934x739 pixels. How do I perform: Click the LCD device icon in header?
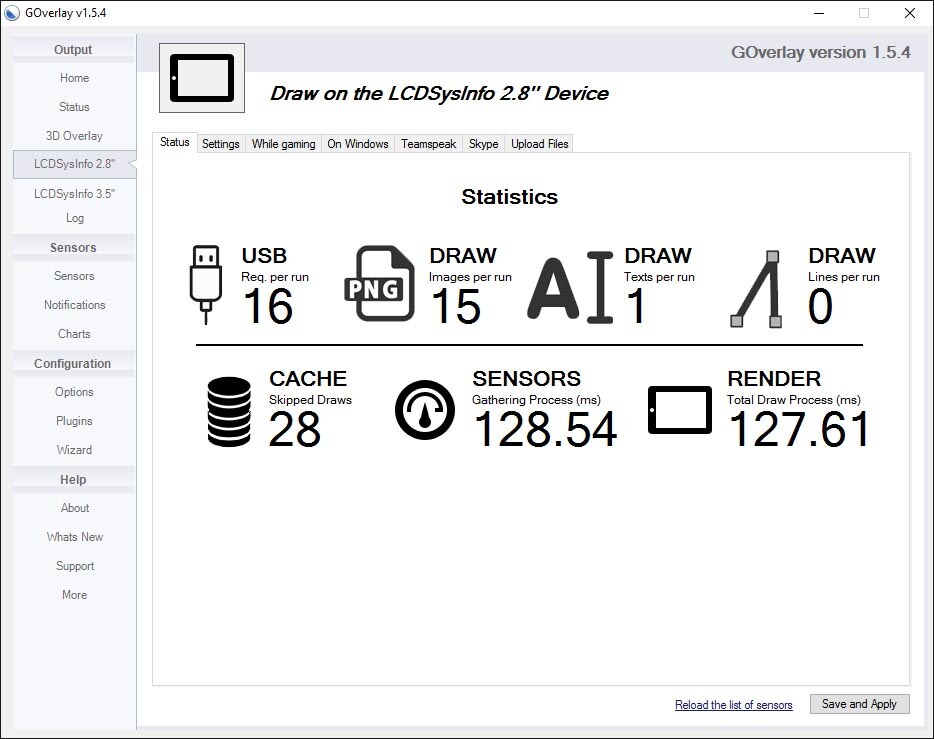202,78
